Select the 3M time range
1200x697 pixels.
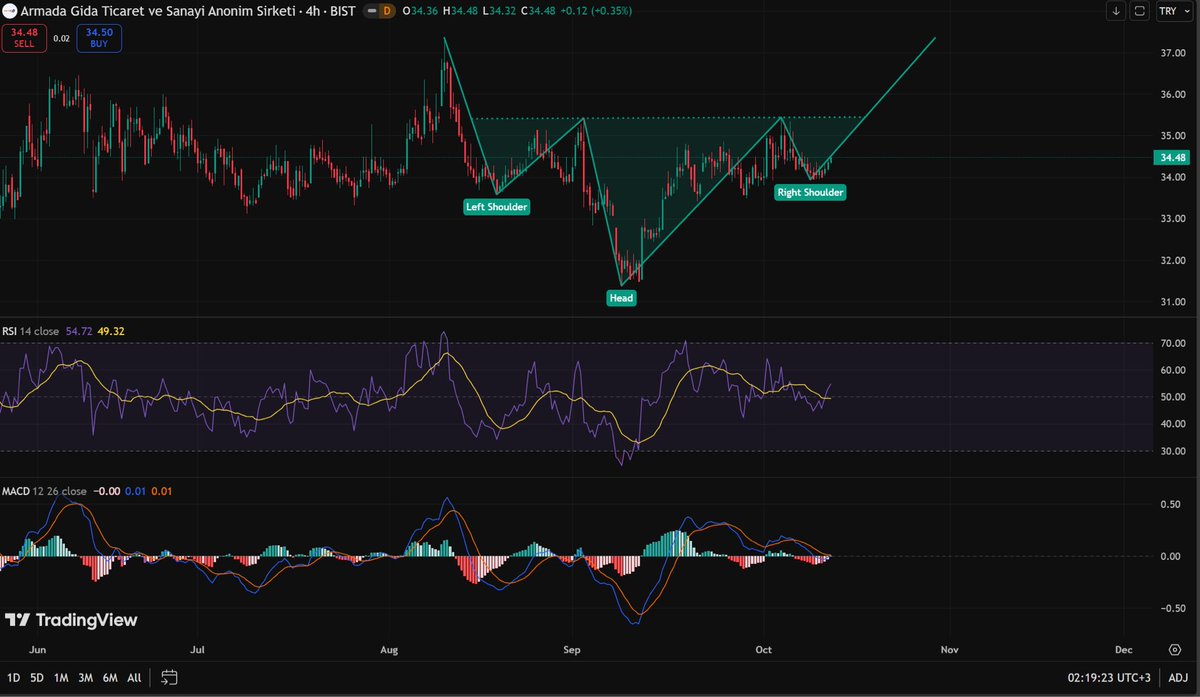[x=85, y=677]
